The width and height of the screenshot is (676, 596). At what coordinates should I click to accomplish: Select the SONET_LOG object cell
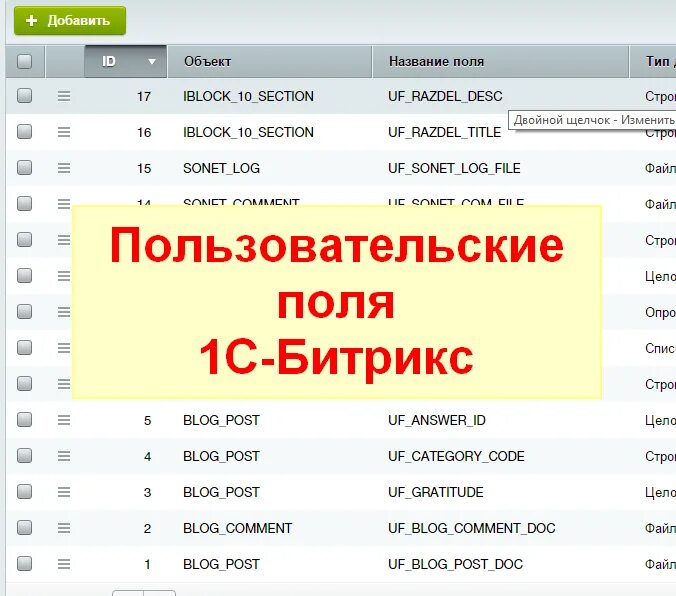pos(222,168)
